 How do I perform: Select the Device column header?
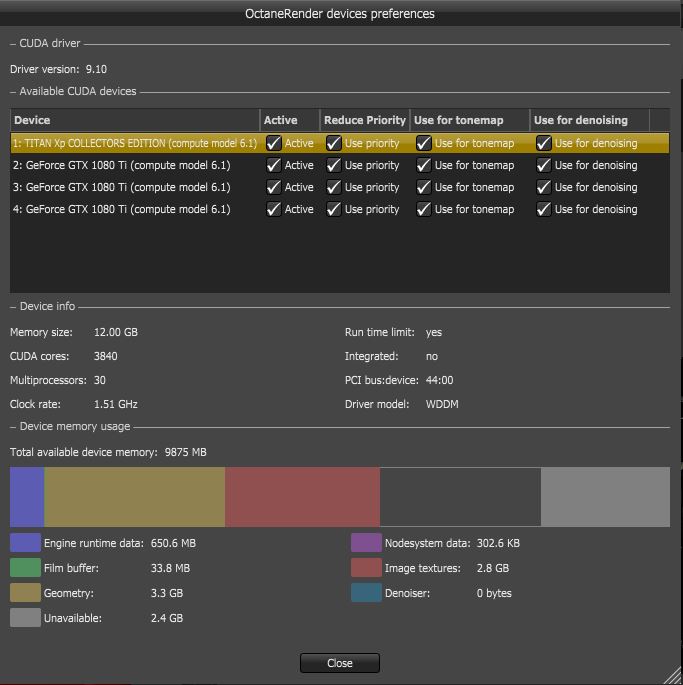pyautogui.click(x=135, y=120)
